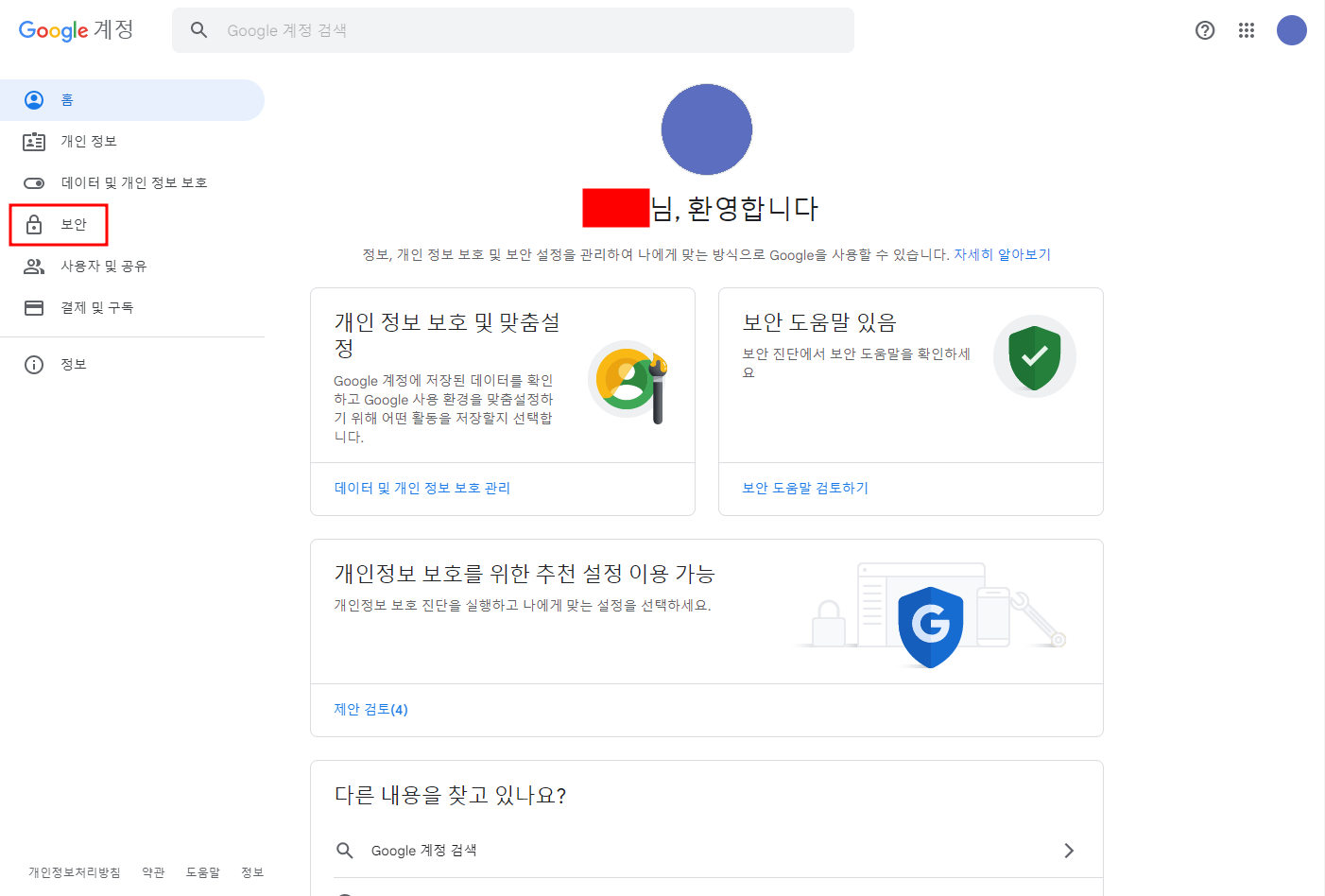1325x896 pixels.
Task: Open 보안 menu item
Action: tap(132, 225)
